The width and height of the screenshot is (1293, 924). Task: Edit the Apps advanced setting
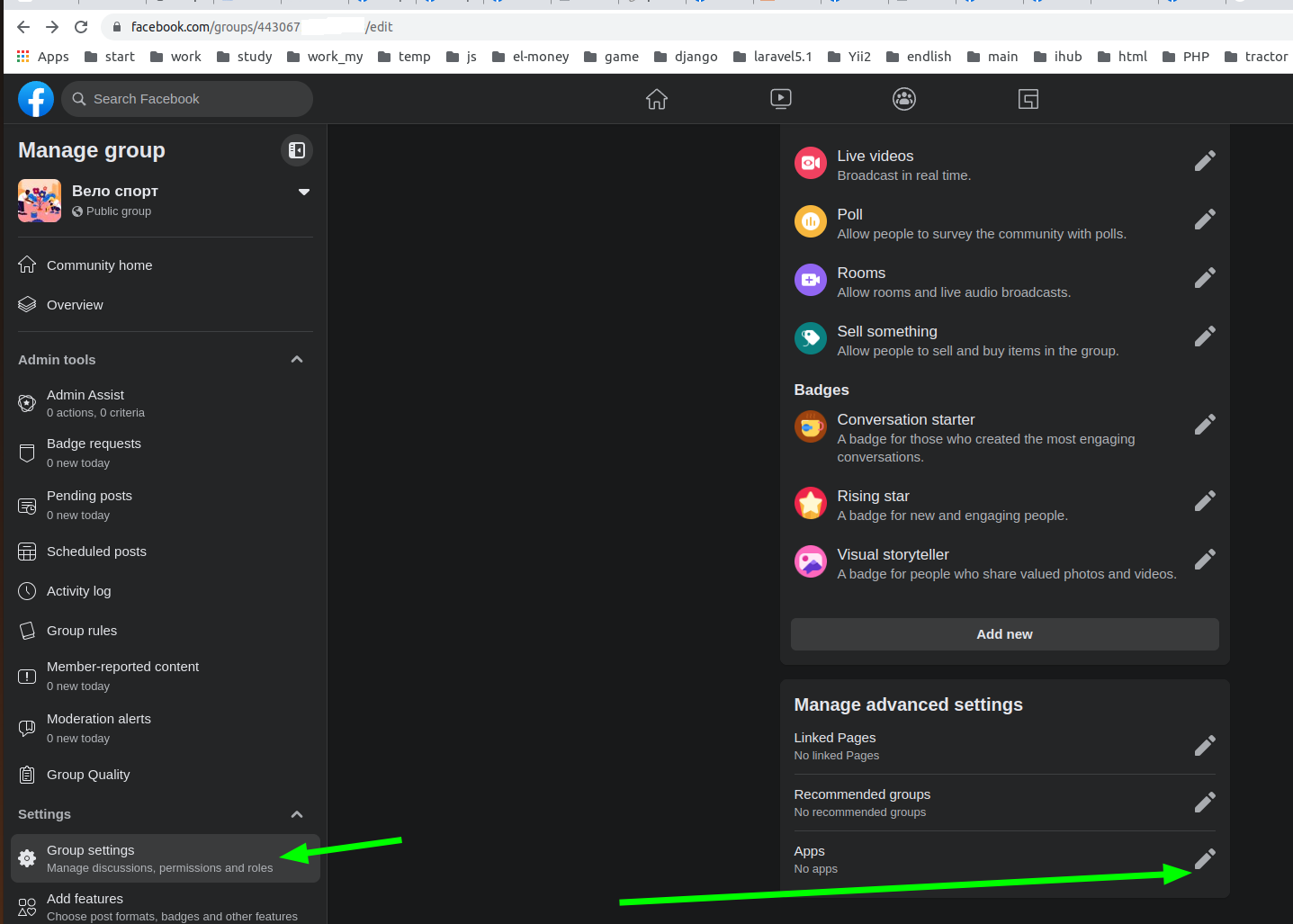tap(1205, 859)
